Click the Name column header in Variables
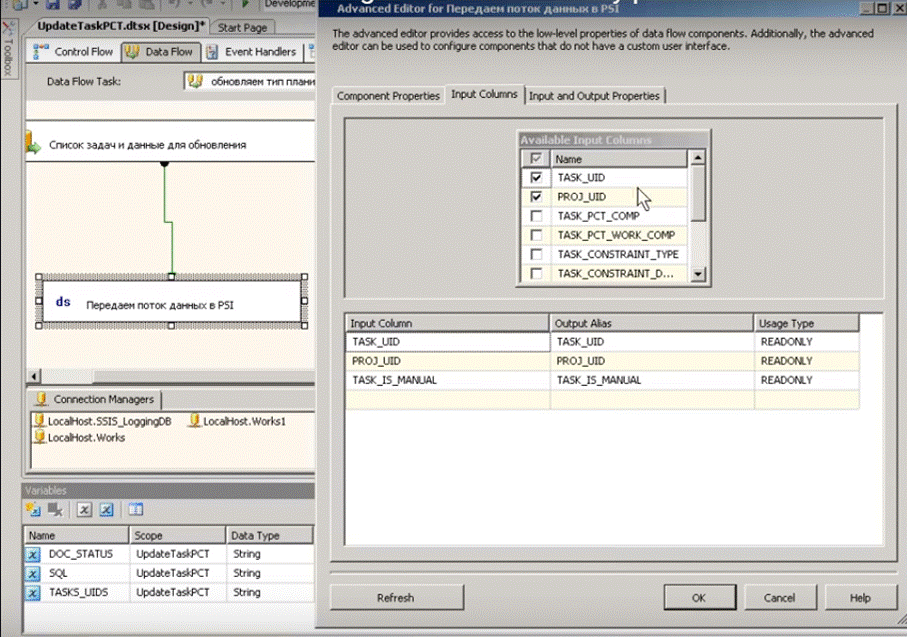The image size is (907, 637). pyautogui.click(x=76, y=536)
